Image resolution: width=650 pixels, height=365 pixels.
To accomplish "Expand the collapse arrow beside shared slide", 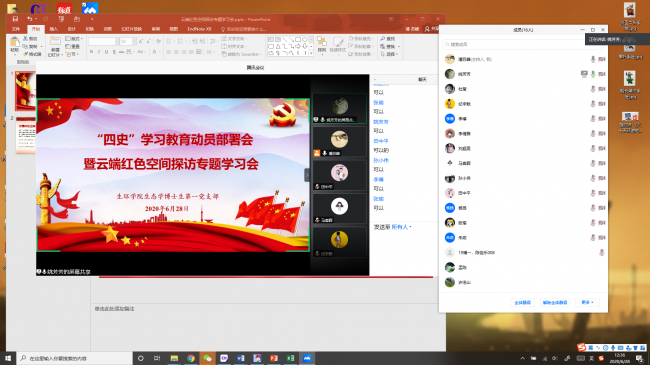I will point(307,175).
